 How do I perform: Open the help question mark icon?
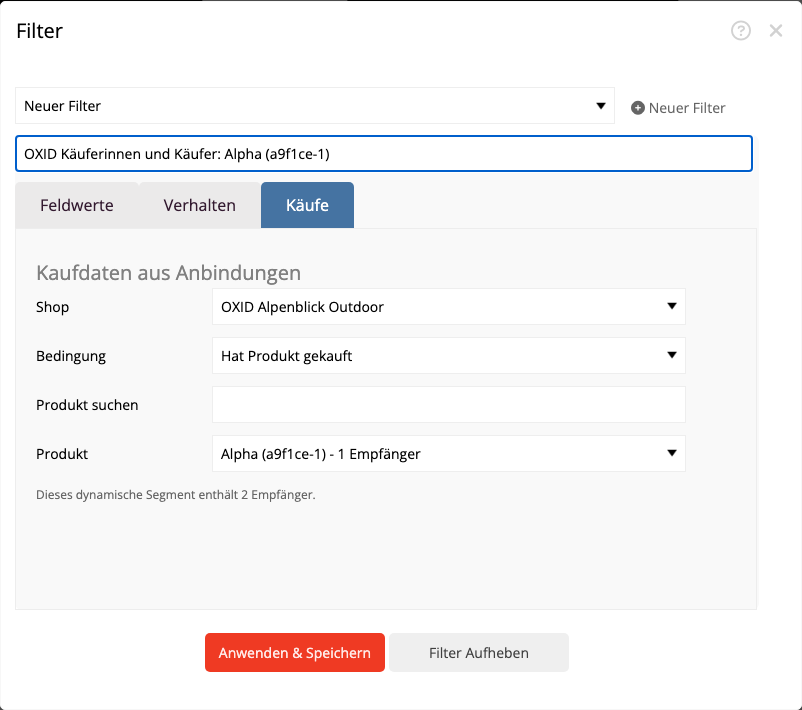741,31
